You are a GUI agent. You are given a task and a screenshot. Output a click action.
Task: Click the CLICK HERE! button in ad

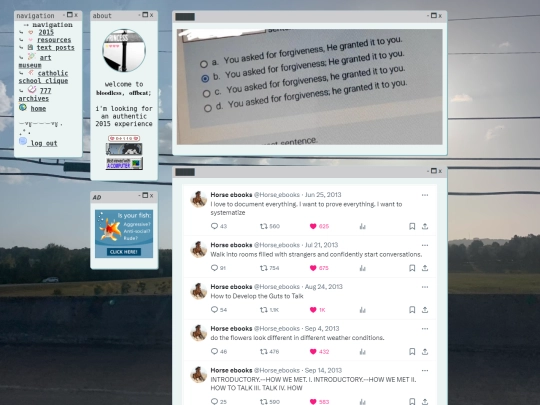coord(124,252)
